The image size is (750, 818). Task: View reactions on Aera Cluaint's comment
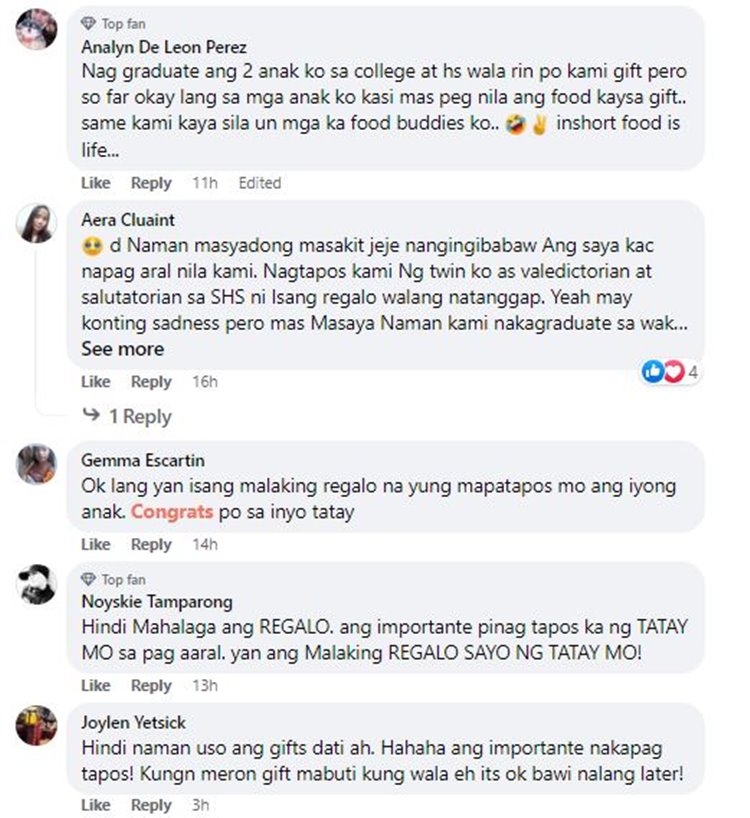670,372
